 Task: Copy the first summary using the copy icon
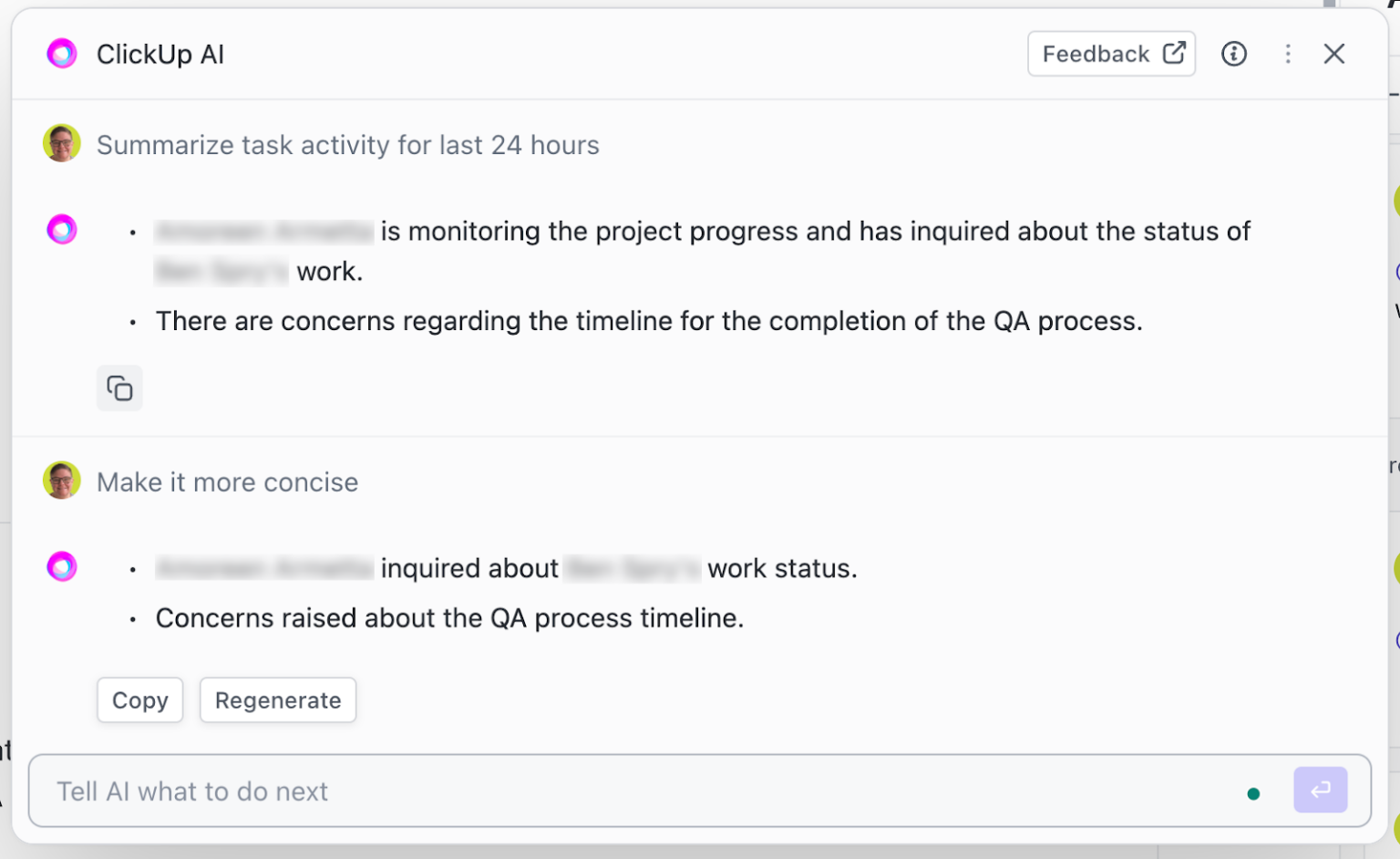[x=119, y=388]
